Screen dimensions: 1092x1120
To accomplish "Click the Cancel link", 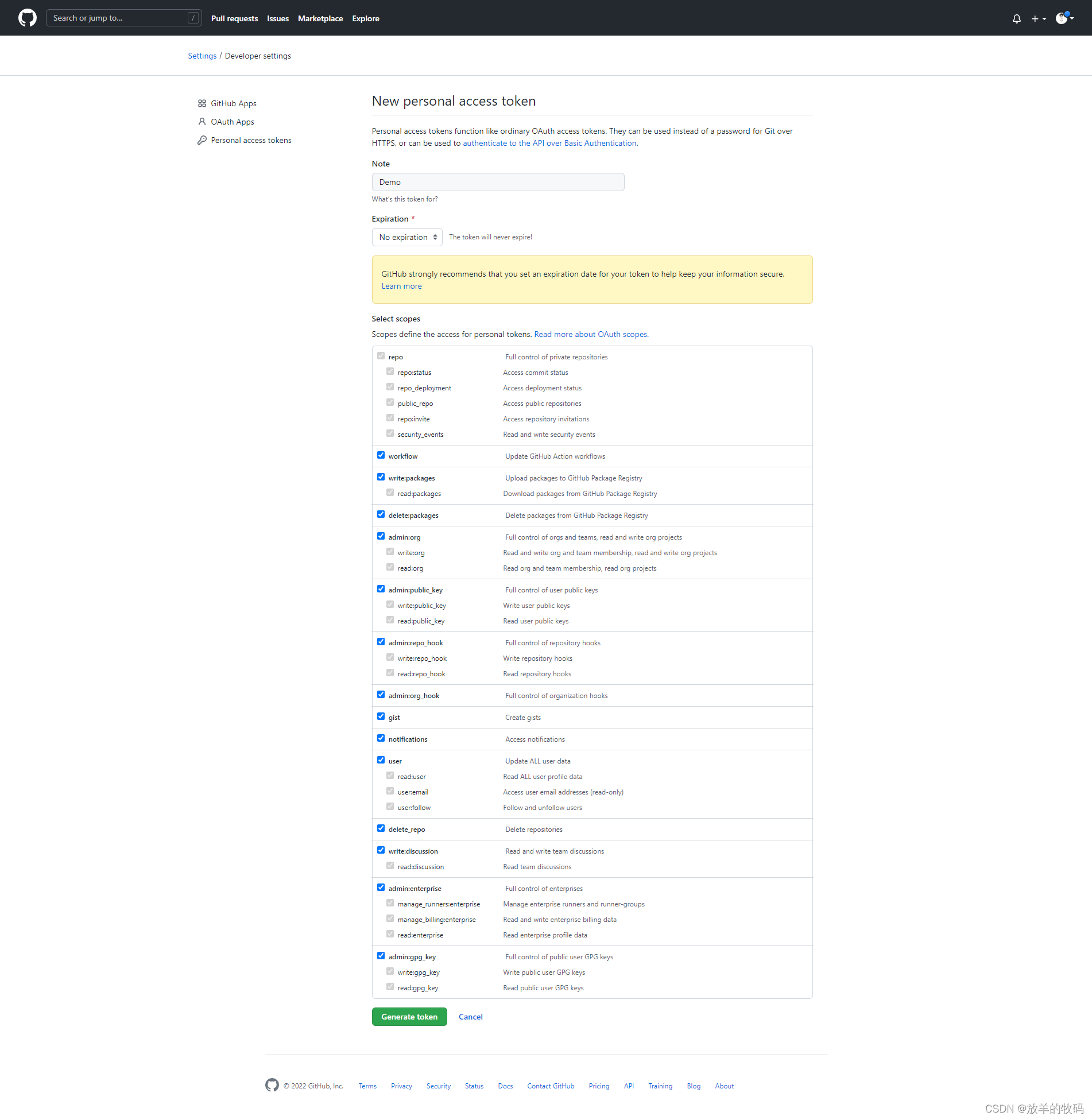I will (x=471, y=1017).
